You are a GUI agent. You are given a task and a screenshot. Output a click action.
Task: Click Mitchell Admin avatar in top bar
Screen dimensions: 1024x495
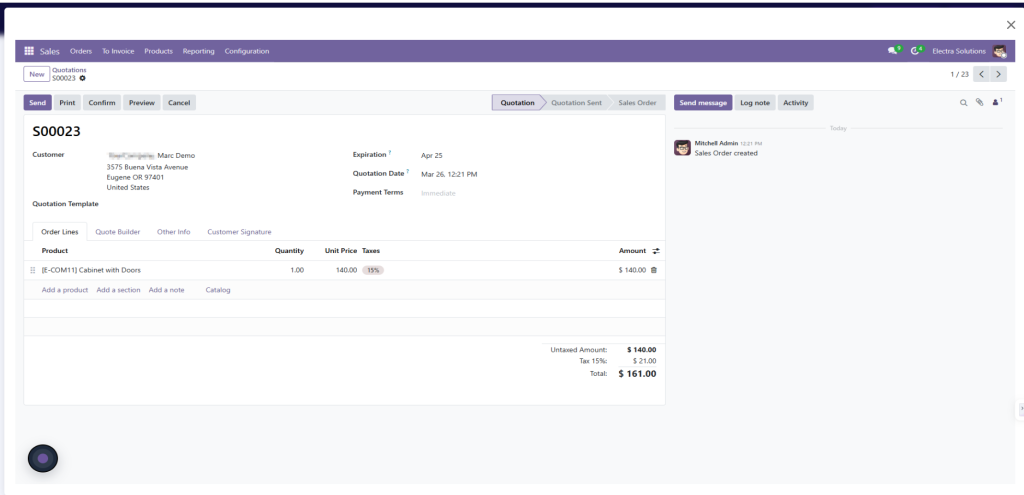click(x=999, y=51)
